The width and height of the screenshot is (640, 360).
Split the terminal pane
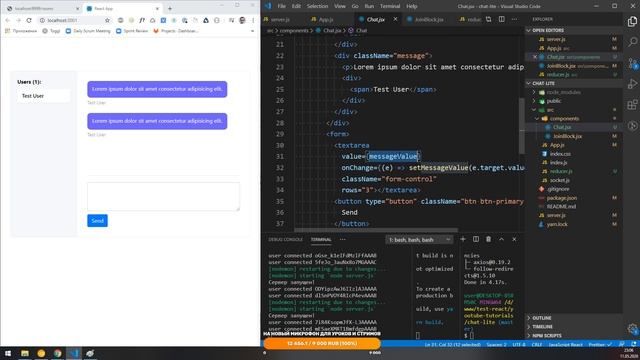pyautogui.click(x=476, y=239)
